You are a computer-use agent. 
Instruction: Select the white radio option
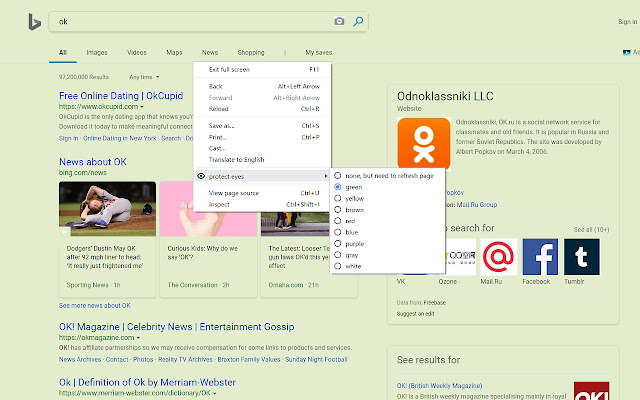pos(348,266)
